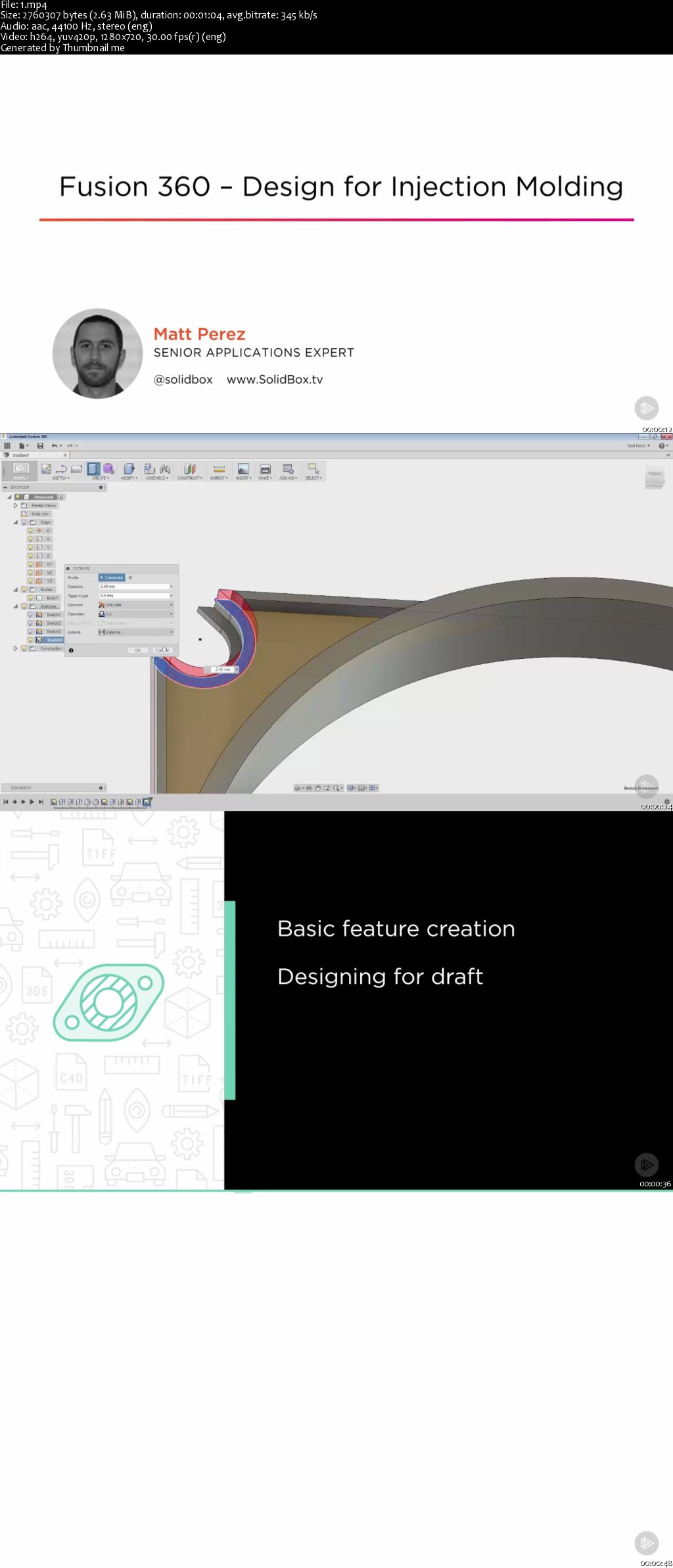This screenshot has width=673, height=1568.
Task: Clear the profile selection with the X button
Action: click(130, 577)
